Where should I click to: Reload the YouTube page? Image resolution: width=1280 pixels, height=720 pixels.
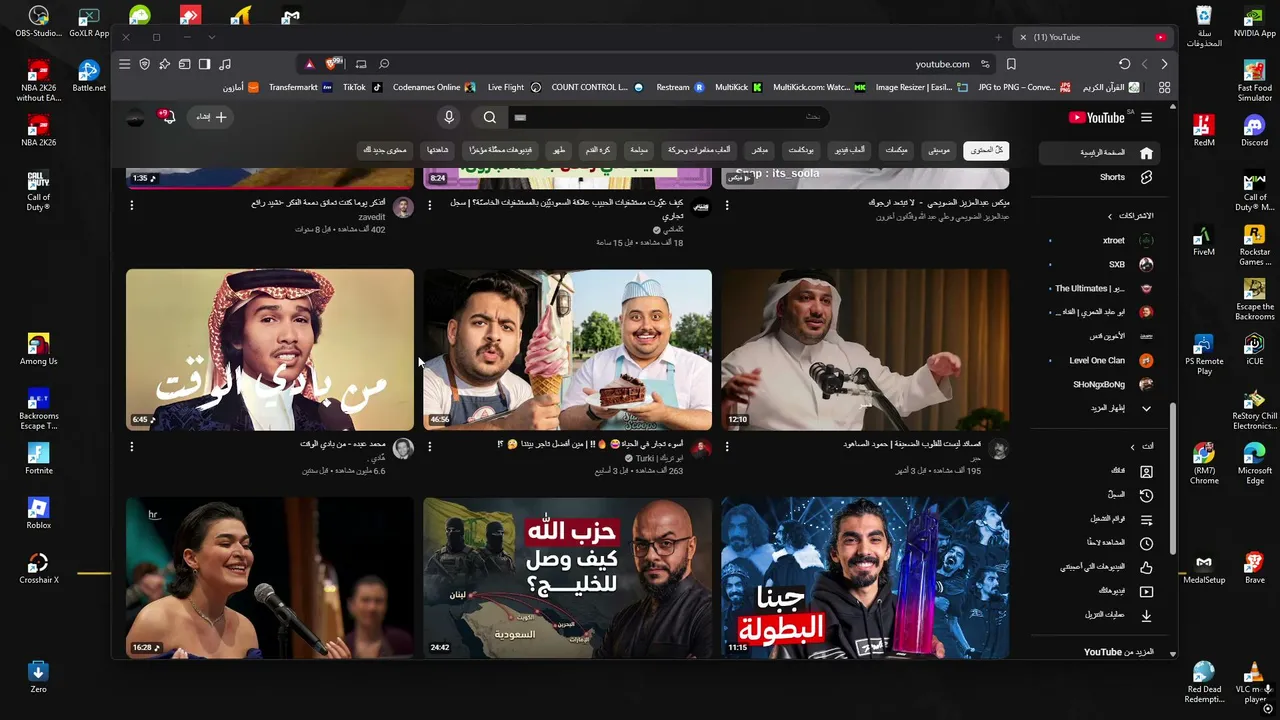coord(1124,64)
